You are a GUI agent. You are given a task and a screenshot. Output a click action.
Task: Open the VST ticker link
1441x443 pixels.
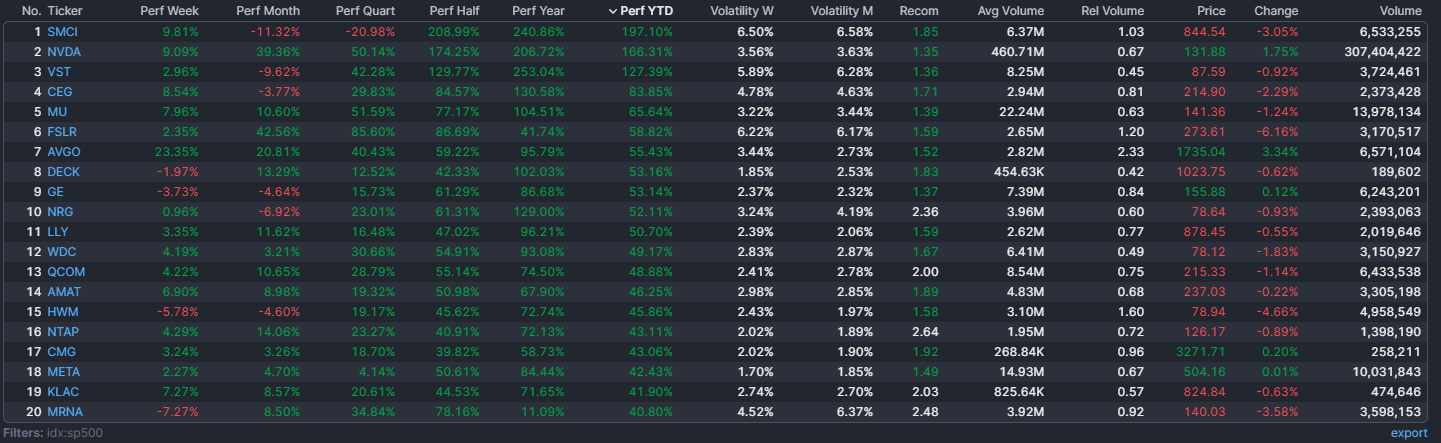pyautogui.click(x=59, y=72)
